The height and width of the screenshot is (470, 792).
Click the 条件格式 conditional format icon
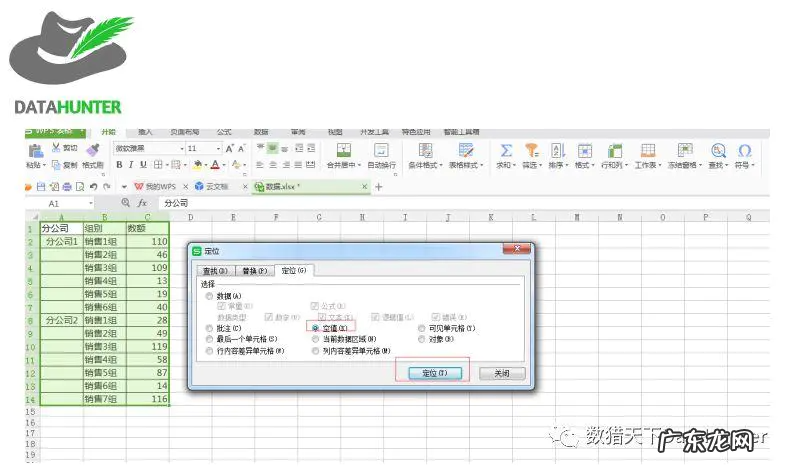(x=425, y=150)
